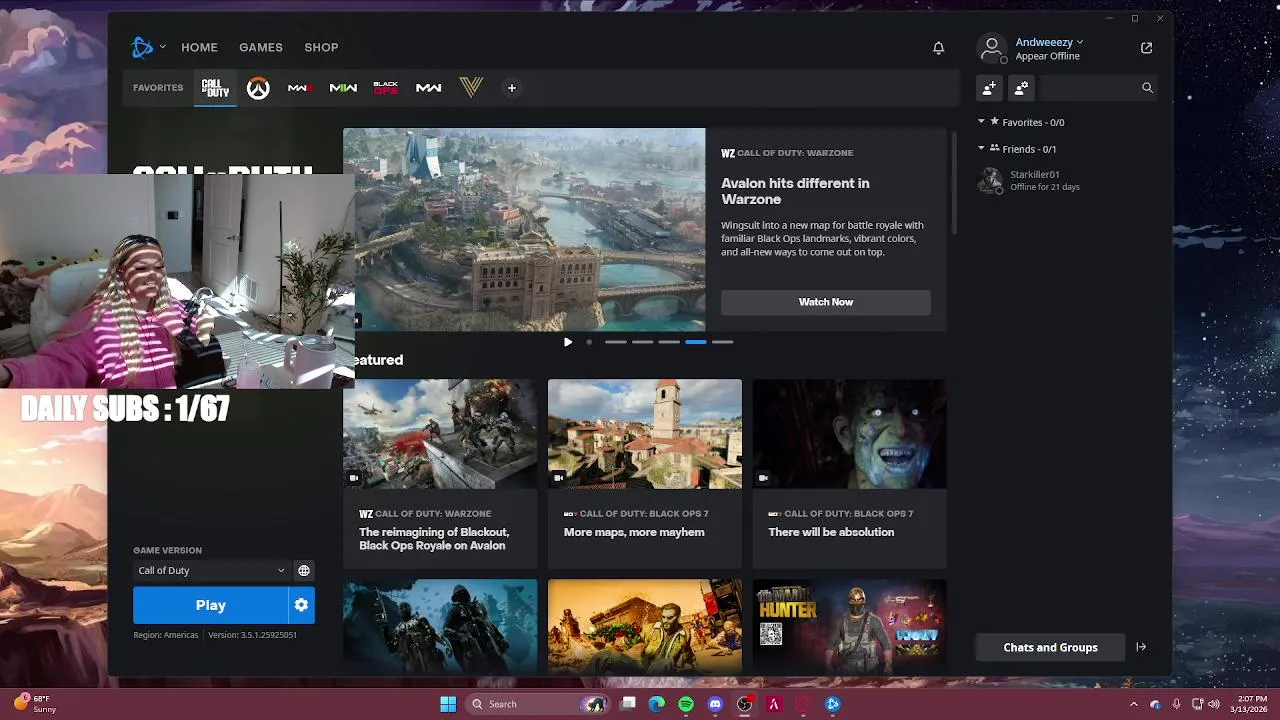Click the zombie face thumbnail
1280x720 pixels.
pyautogui.click(x=849, y=434)
